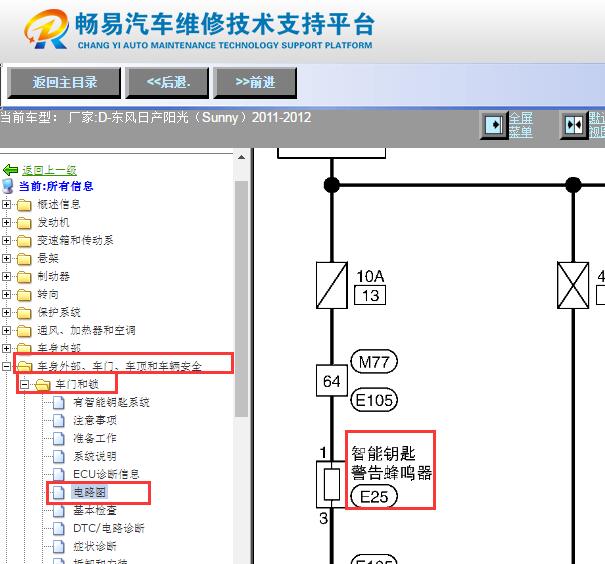Open the 有智能钥匙系统 document
This screenshot has width=605, height=564.
click(111, 402)
